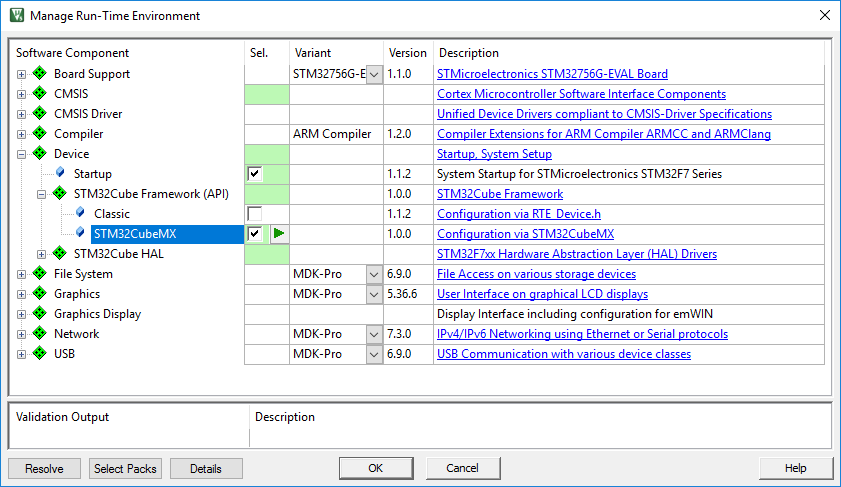The height and width of the screenshot is (487, 841).
Task: Open Compiler Extensions for ARM Compiler link
Action: point(604,134)
